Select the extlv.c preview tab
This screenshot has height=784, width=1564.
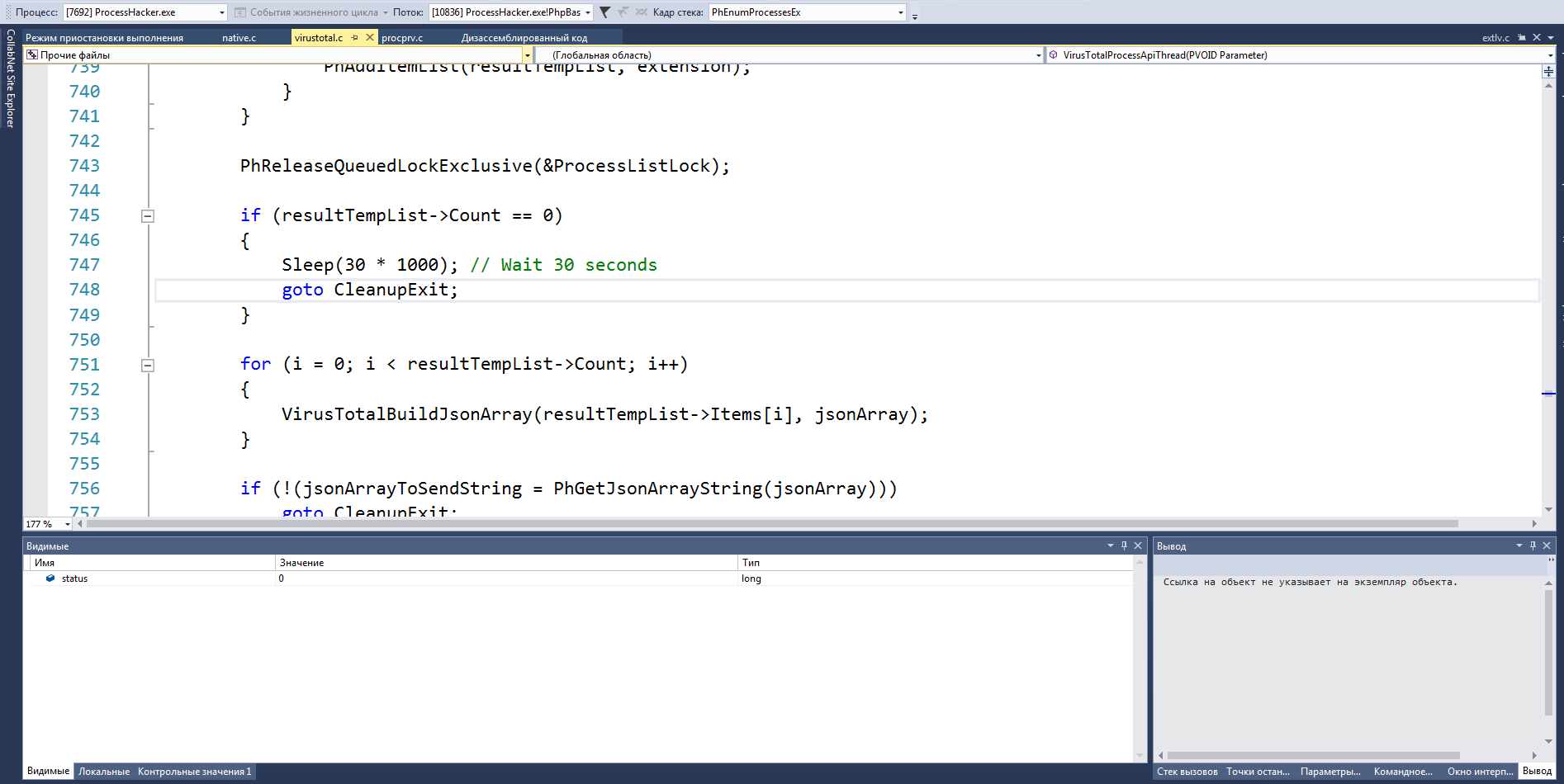pyautogui.click(x=1495, y=37)
